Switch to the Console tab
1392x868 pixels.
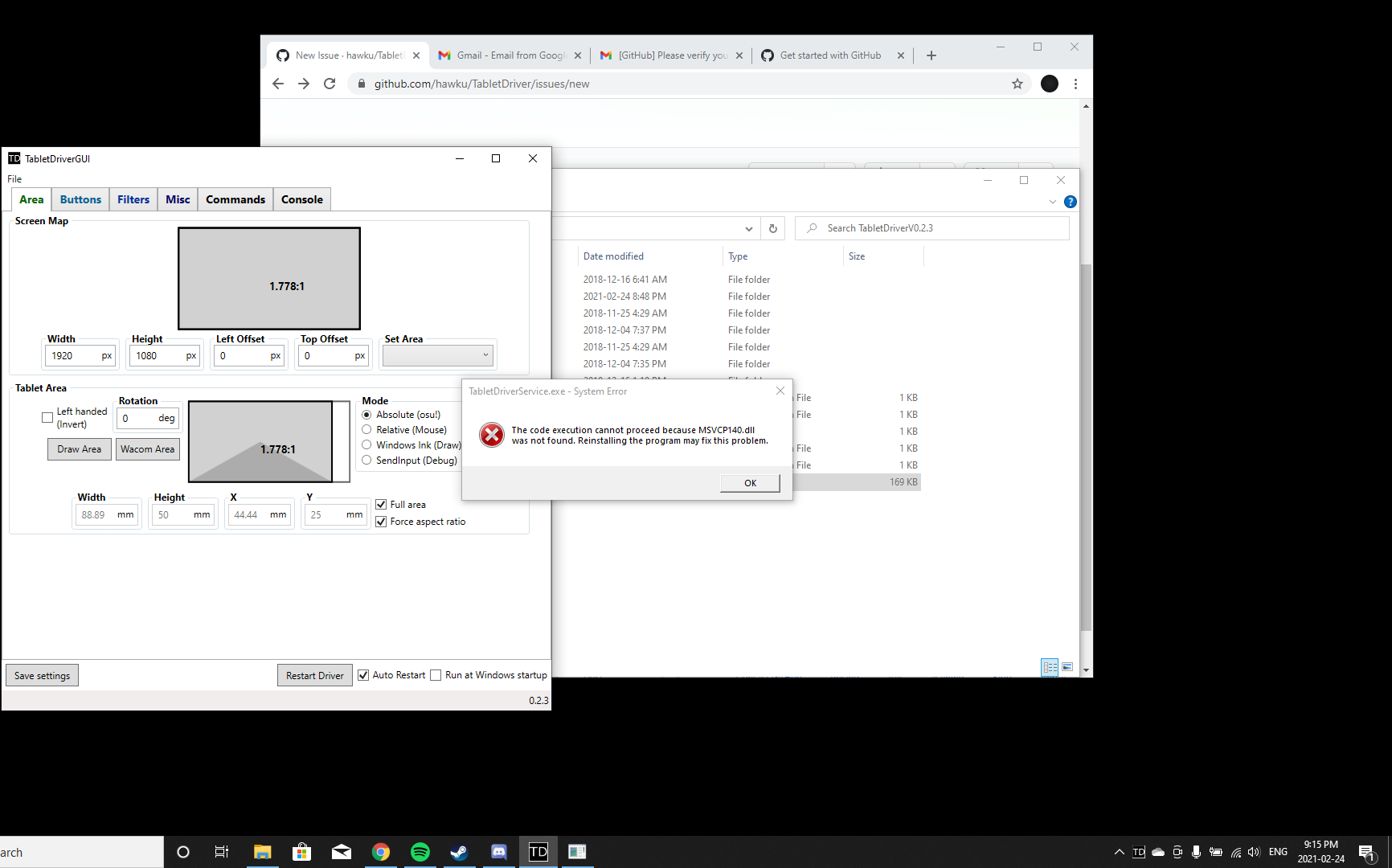coord(301,199)
